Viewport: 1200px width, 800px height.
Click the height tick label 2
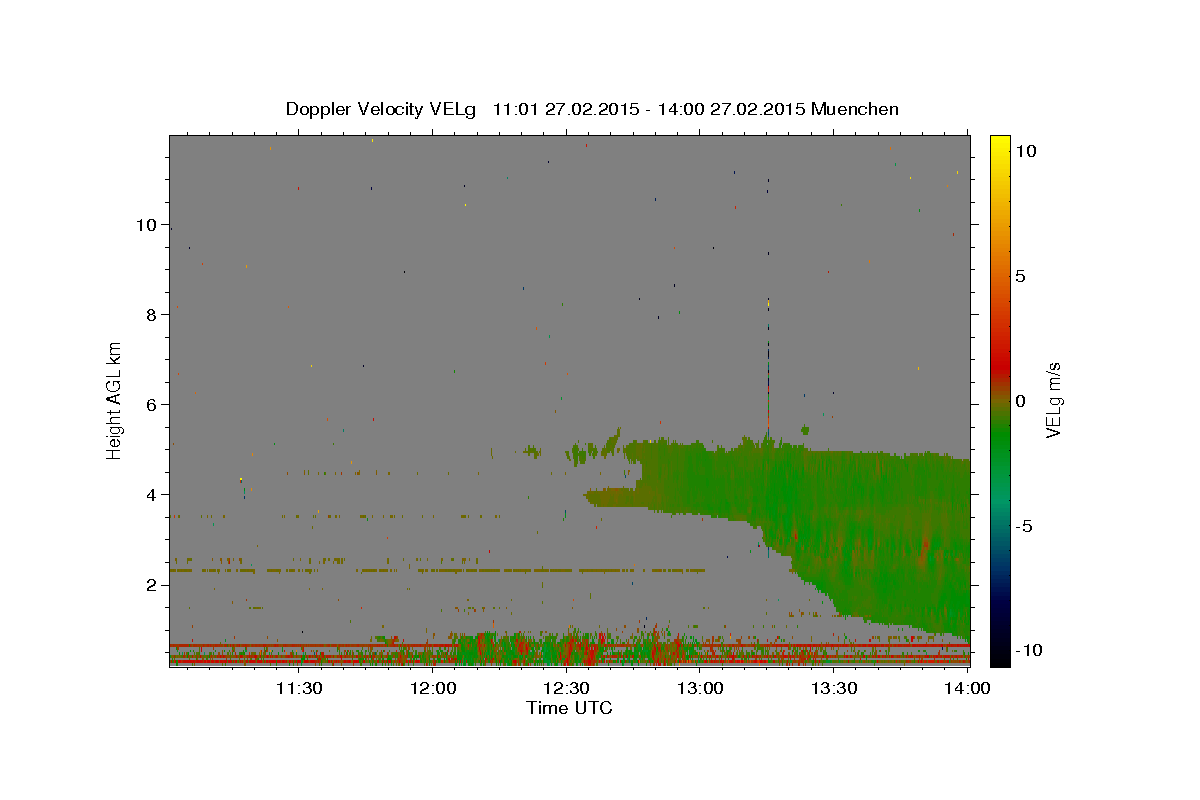[x=152, y=585]
